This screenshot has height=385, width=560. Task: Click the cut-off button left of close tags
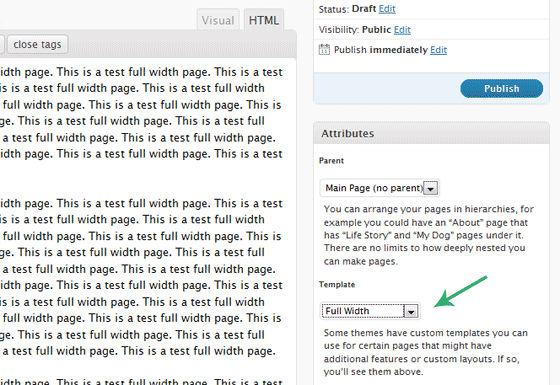coord(2,44)
